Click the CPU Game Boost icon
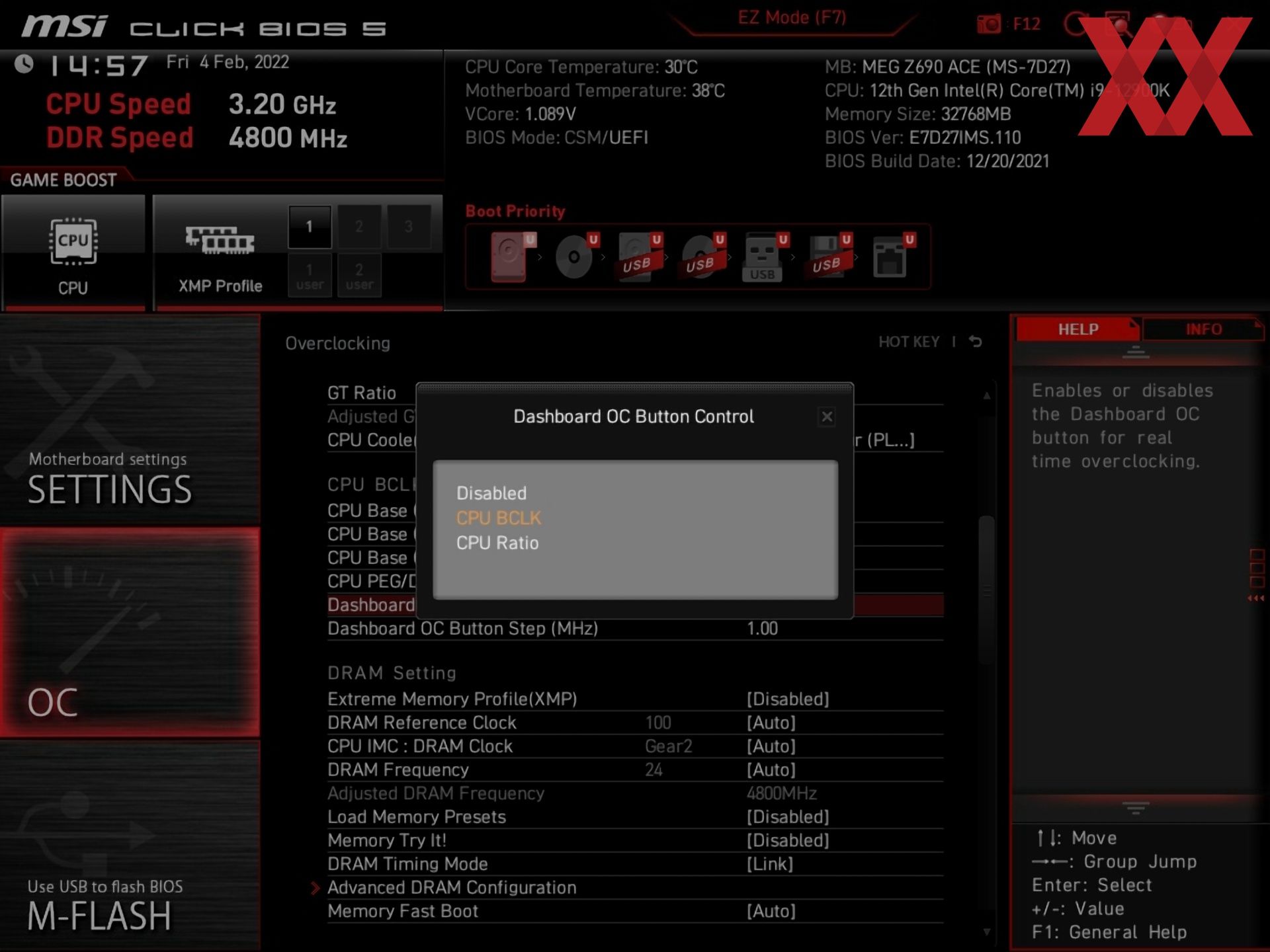Image resolution: width=1270 pixels, height=952 pixels. (x=73, y=242)
